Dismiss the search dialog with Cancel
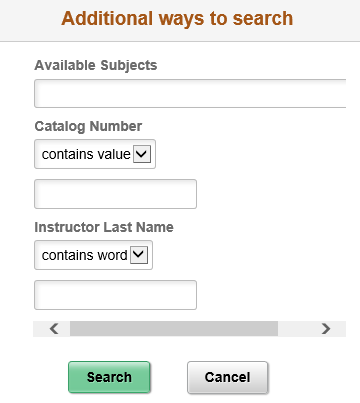 [227, 377]
